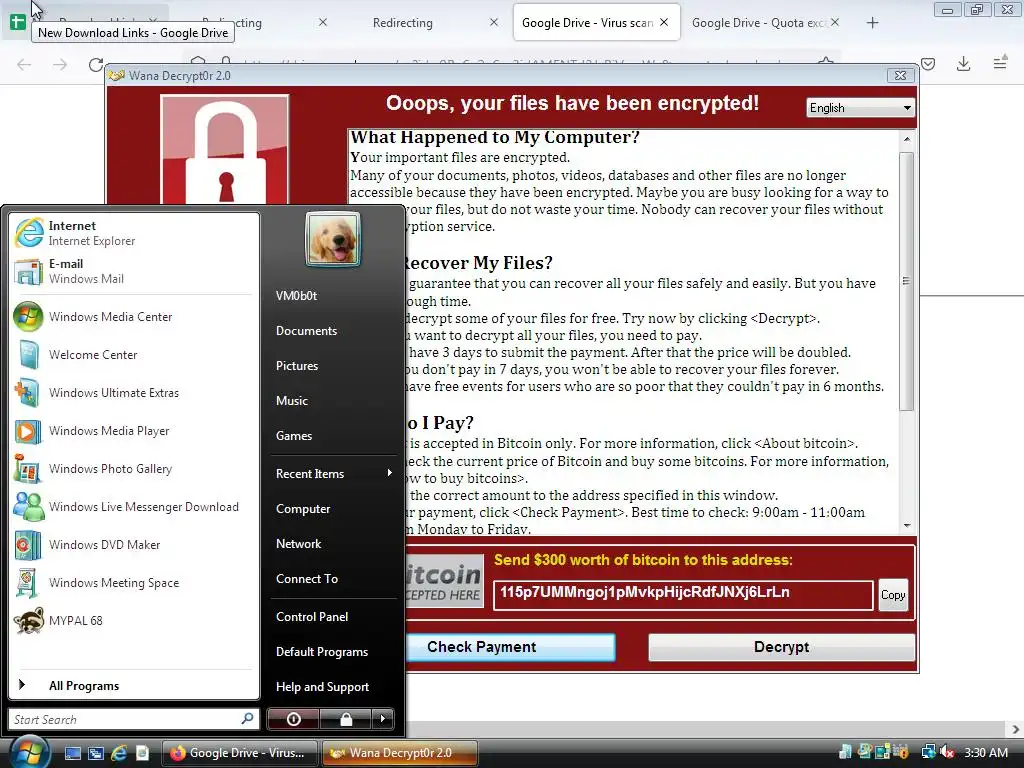Viewport: 1024px width, 768px height.
Task: Click the Decrypt button
Action: (x=781, y=647)
